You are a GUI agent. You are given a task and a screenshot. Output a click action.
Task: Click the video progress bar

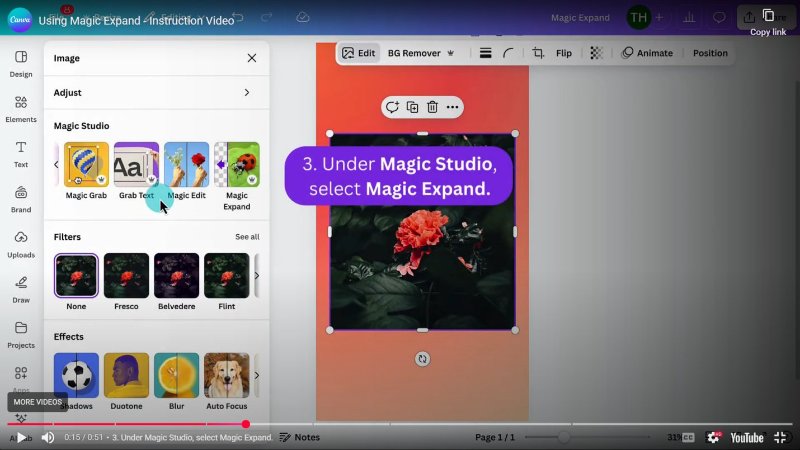coord(400,424)
